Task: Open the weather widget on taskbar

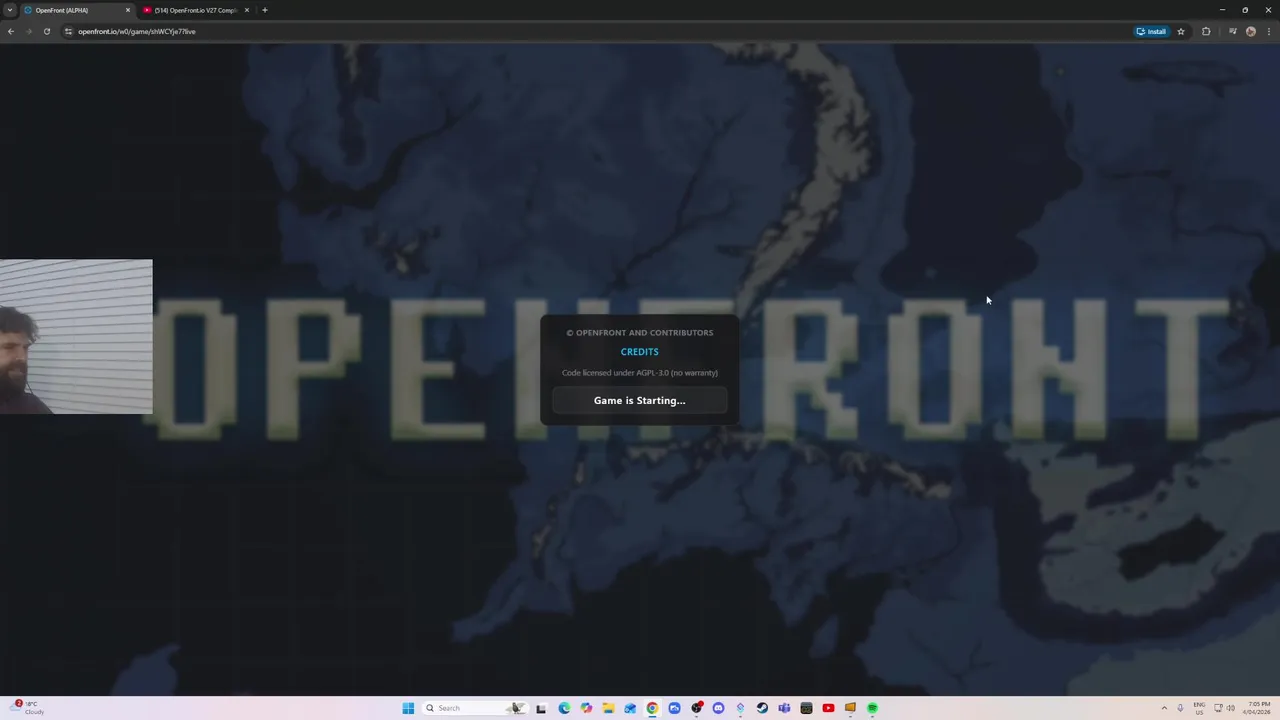Action: click(28, 708)
